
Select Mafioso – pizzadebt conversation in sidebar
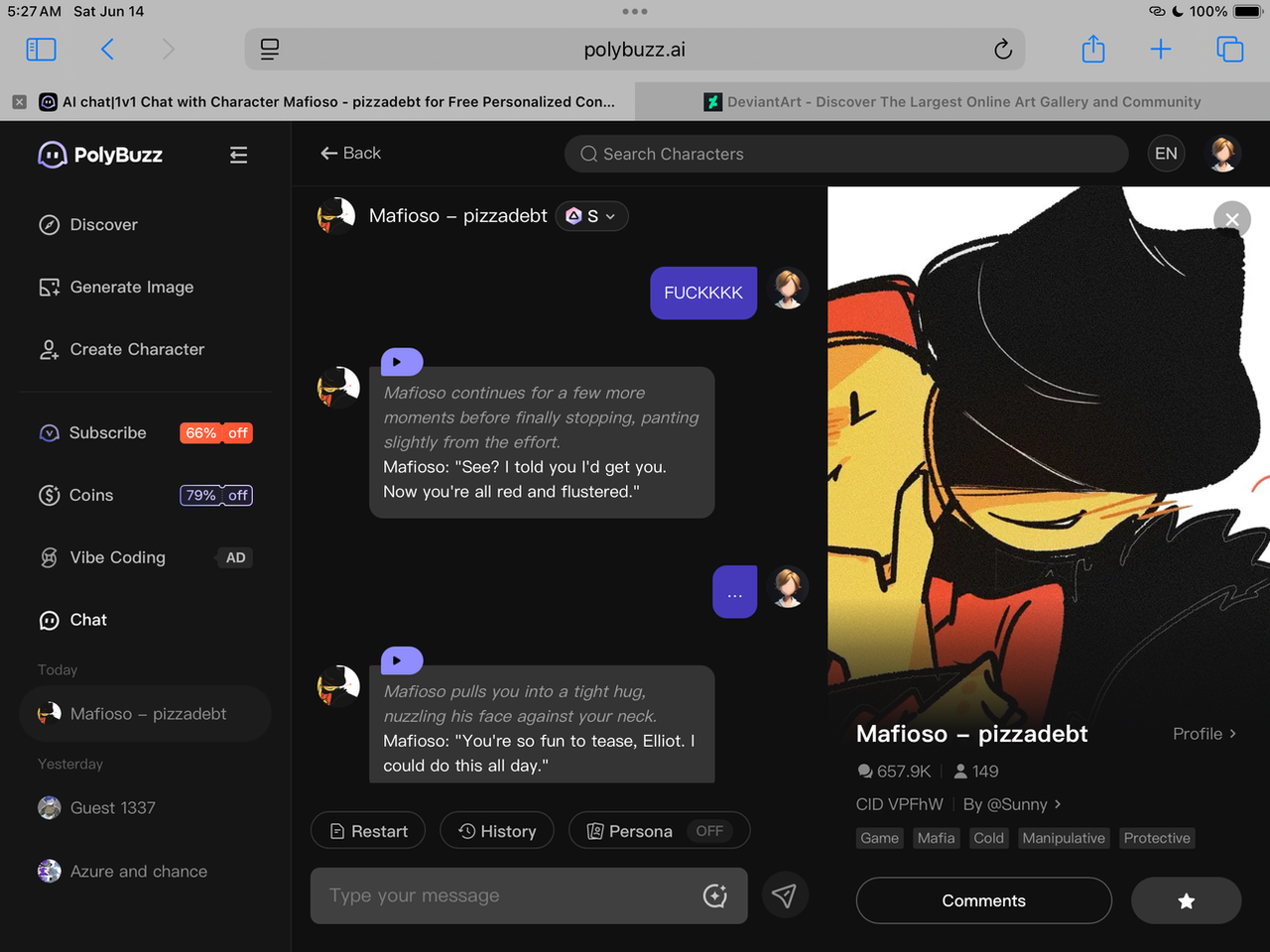coord(145,714)
